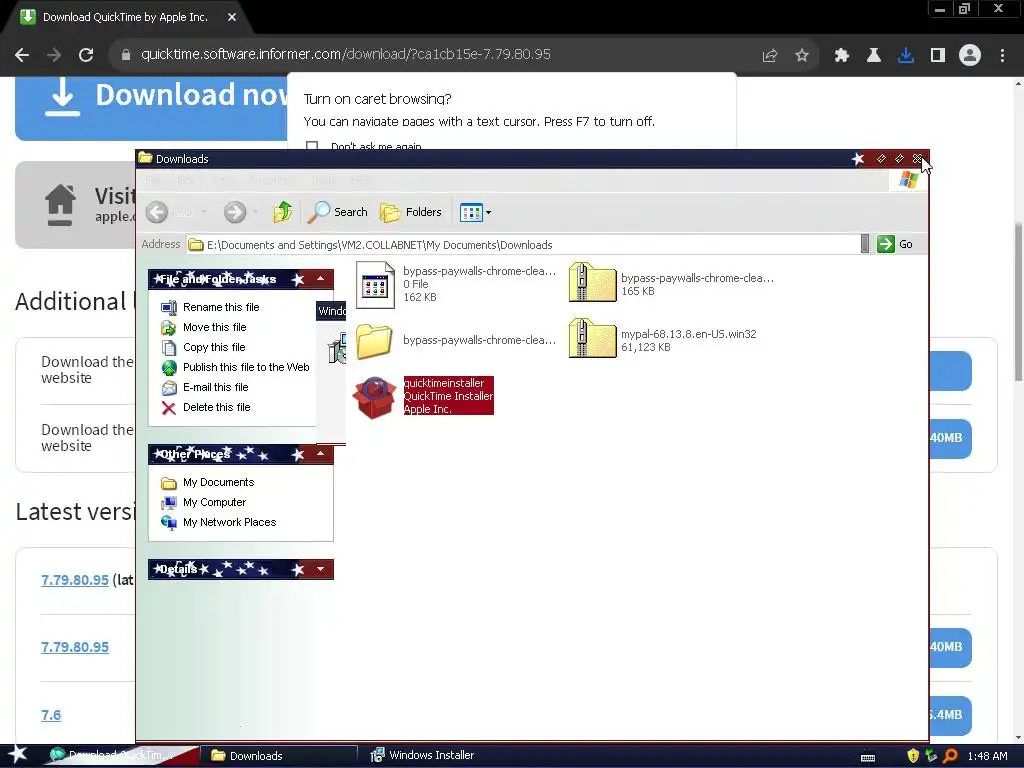The image size is (1024, 768).
Task: Click the security shield tray icon
Action: pyautogui.click(x=912, y=756)
